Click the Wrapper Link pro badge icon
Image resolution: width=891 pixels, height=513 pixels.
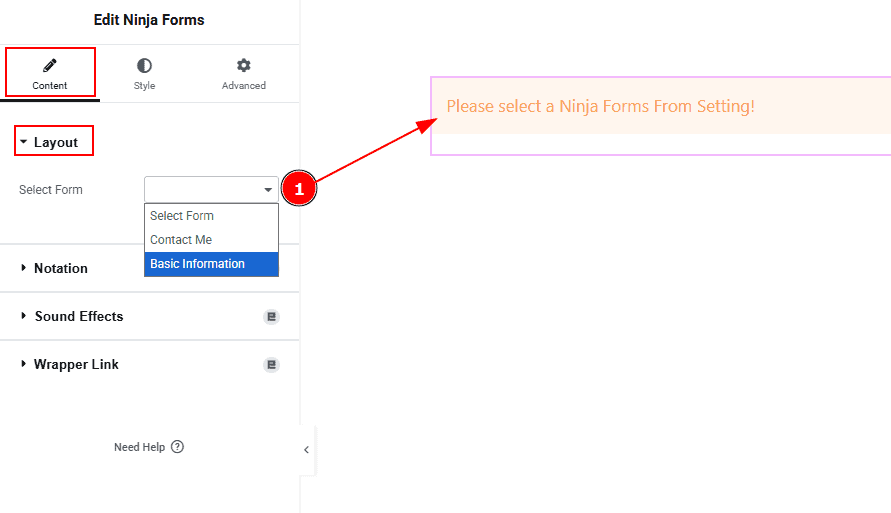coord(272,365)
